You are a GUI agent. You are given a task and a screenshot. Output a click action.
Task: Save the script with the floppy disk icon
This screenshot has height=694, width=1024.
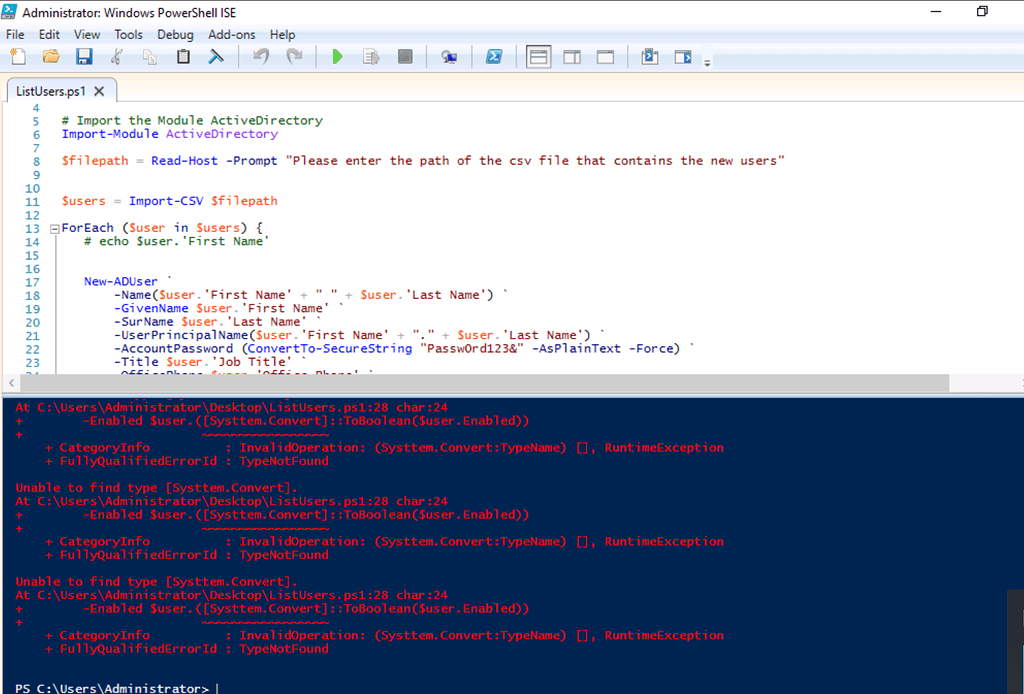point(84,57)
